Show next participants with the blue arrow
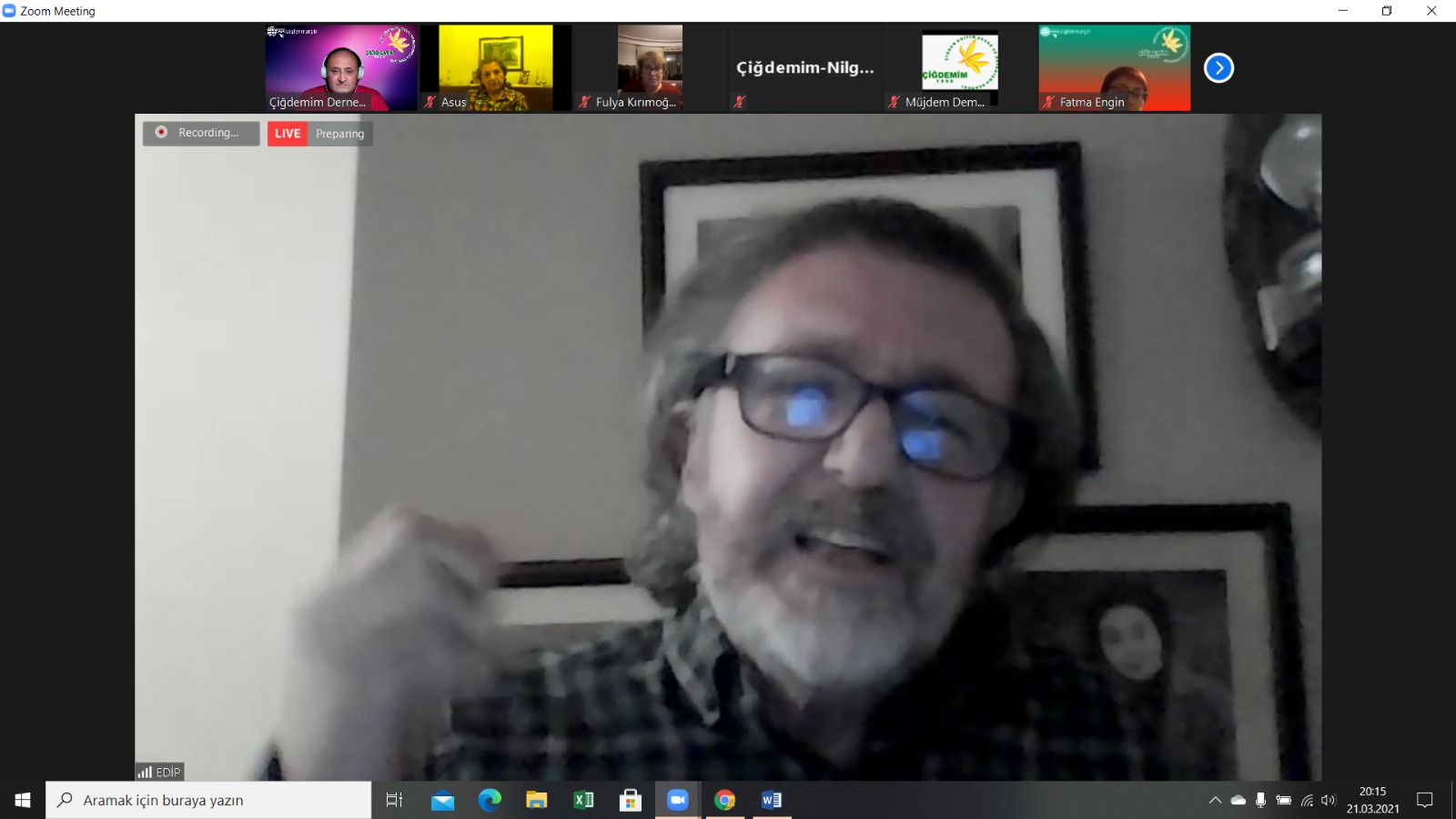The height and width of the screenshot is (819, 1456). [x=1218, y=68]
